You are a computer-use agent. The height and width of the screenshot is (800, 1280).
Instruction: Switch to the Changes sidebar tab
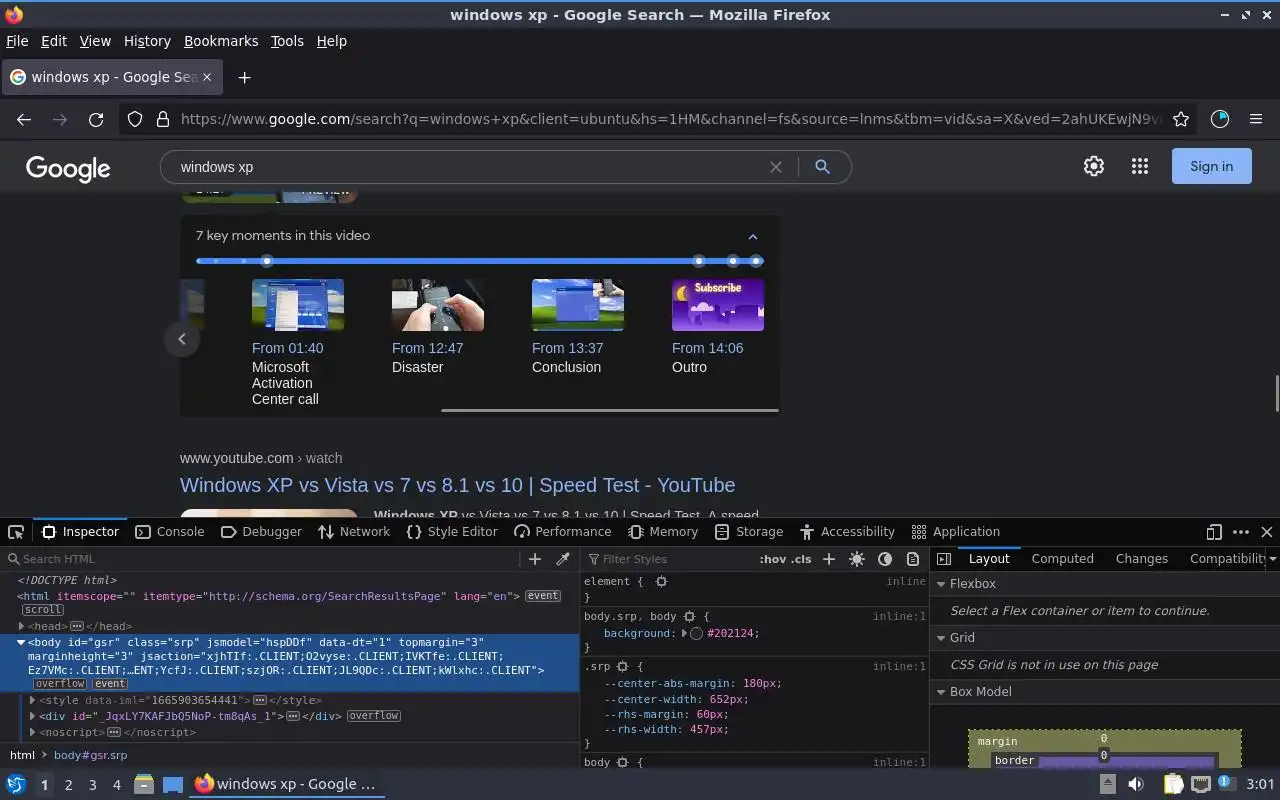click(1141, 559)
